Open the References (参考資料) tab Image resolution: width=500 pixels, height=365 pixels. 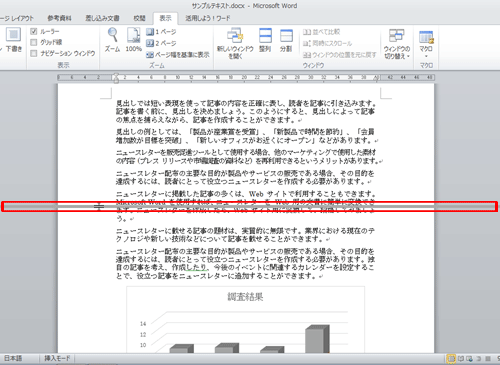[x=59, y=18]
